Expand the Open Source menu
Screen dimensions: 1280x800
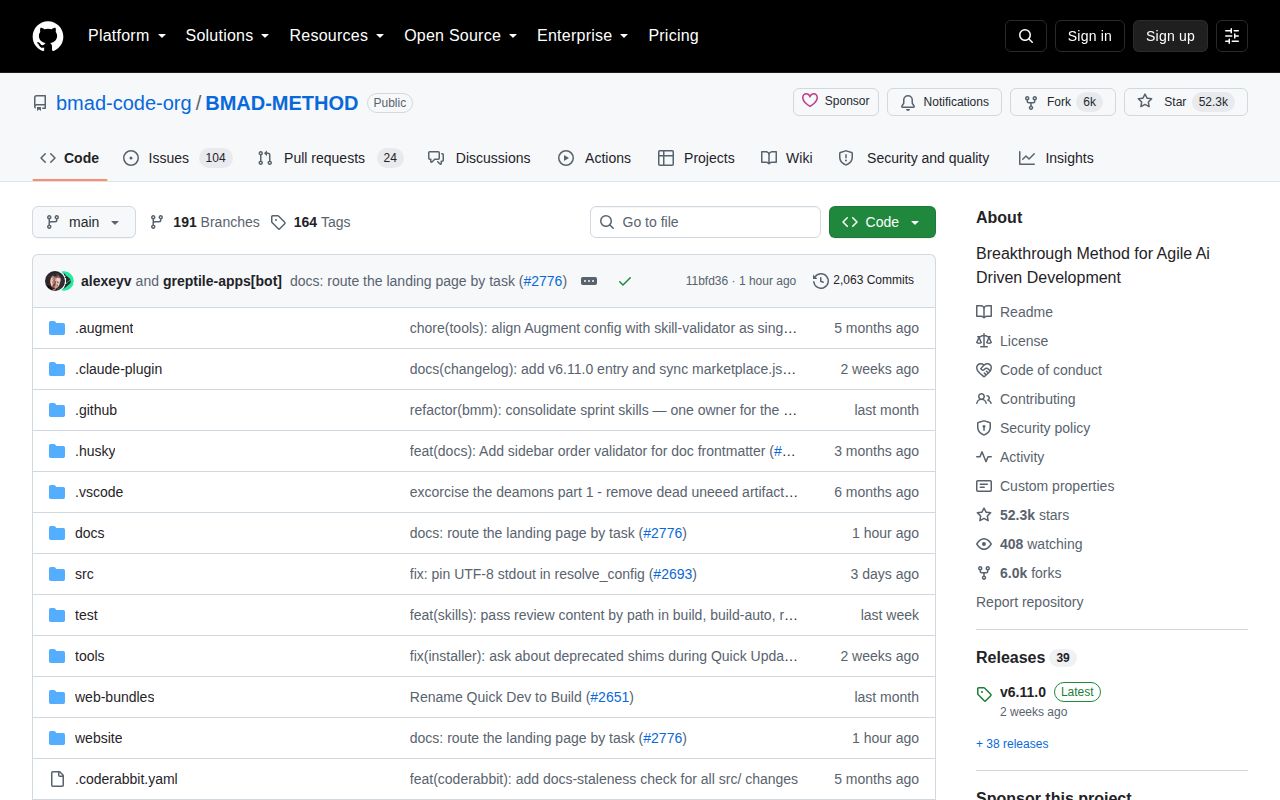pos(460,36)
